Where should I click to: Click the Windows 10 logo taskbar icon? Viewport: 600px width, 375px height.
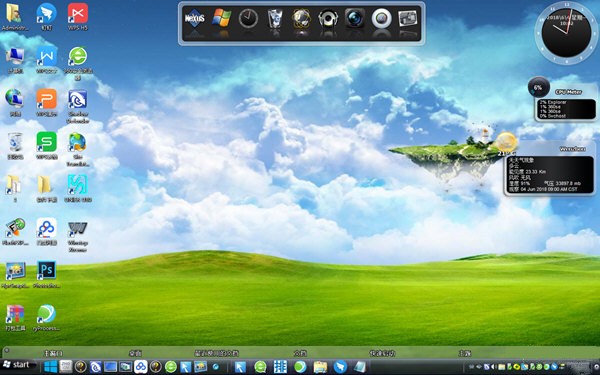coord(50,367)
